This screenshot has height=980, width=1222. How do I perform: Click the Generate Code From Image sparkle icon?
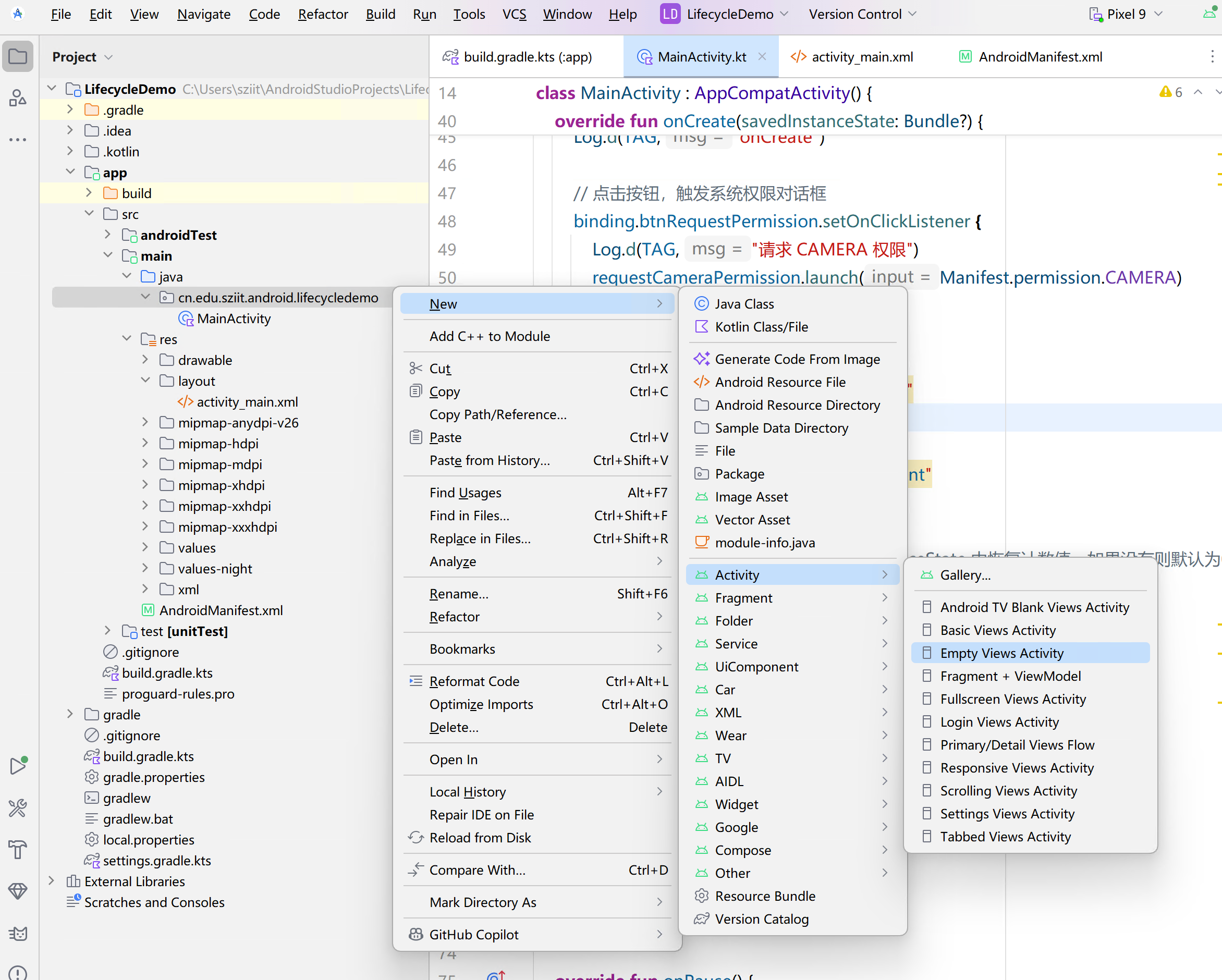pyautogui.click(x=702, y=359)
